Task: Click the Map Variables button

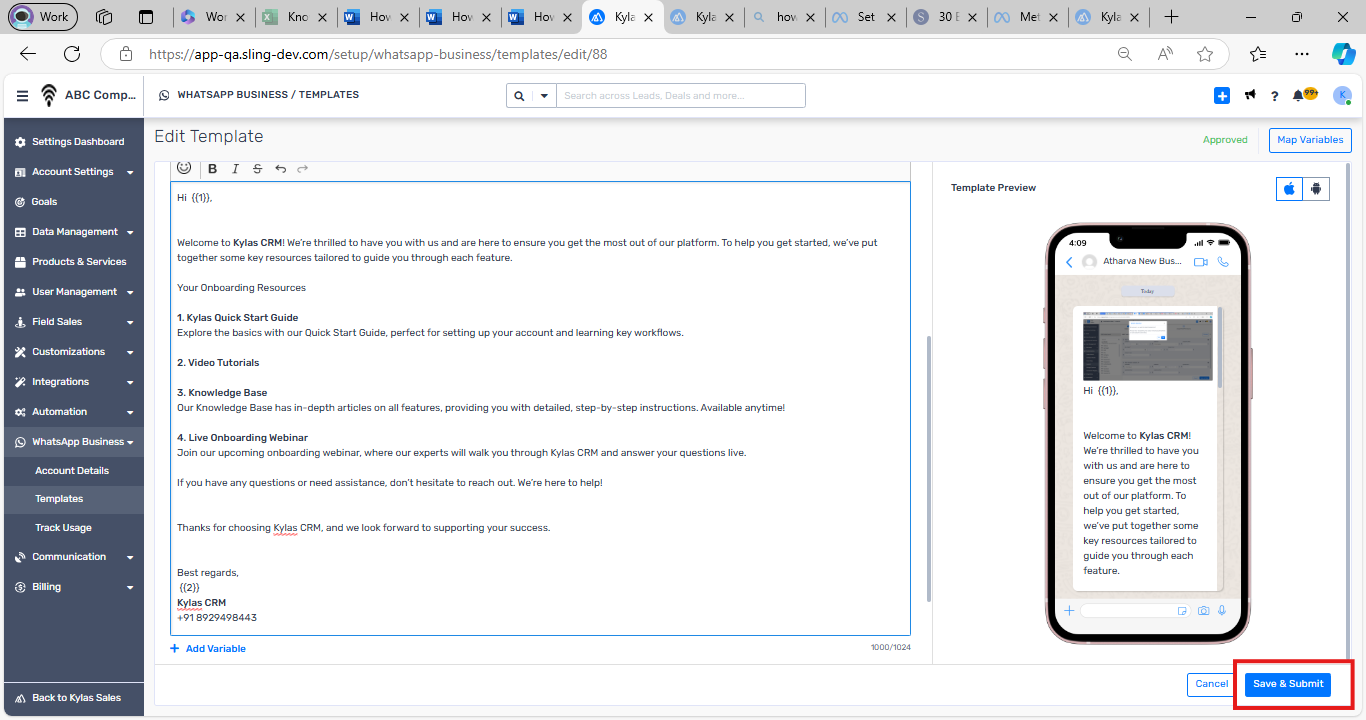Action: 1310,140
